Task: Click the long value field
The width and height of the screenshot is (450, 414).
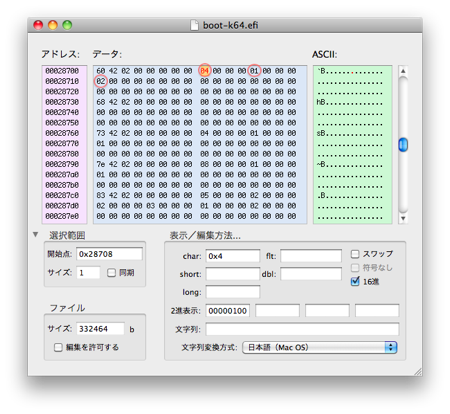Action: tap(233, 292)
